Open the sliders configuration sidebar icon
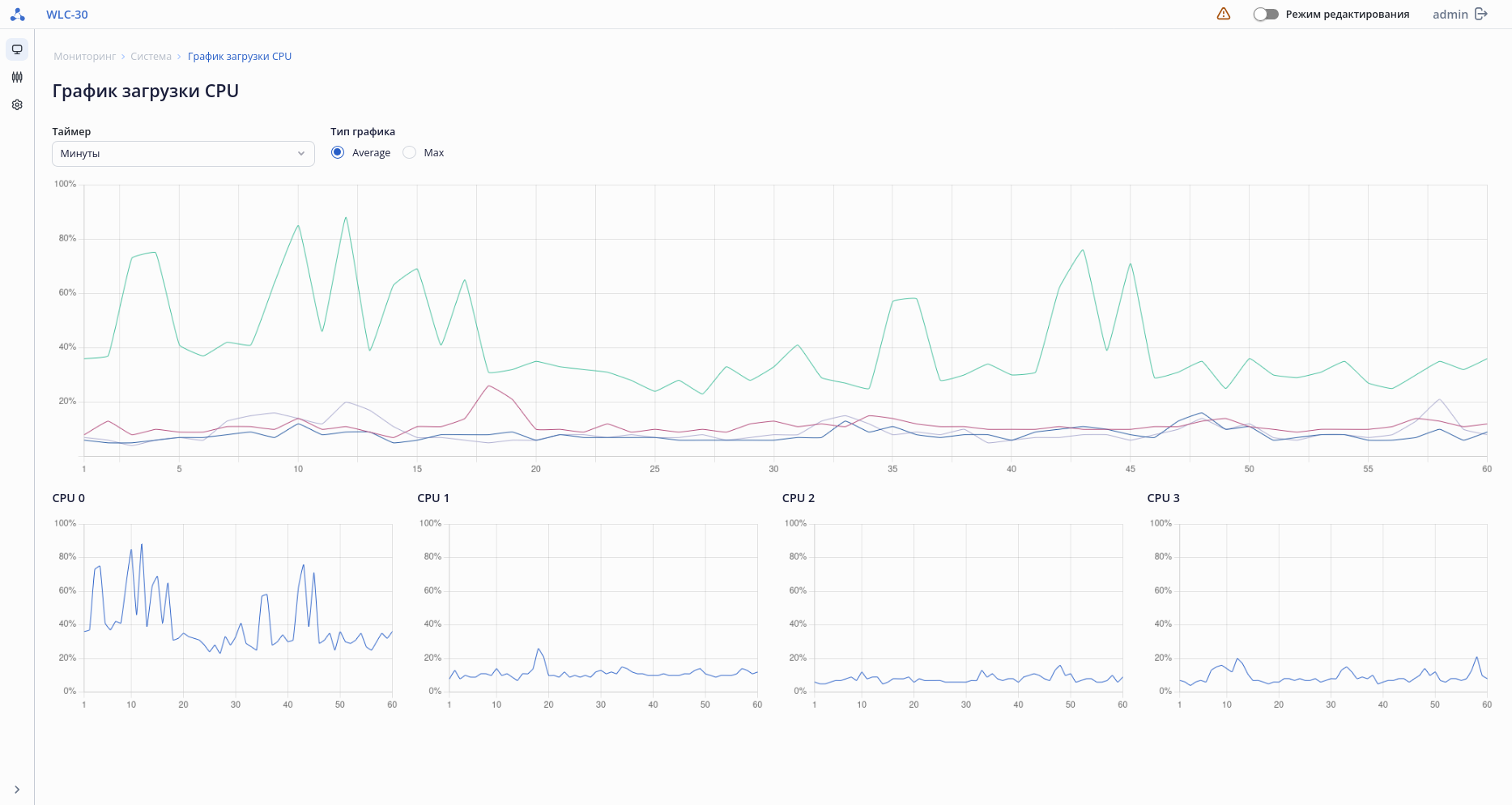 [x=17, y=77]
